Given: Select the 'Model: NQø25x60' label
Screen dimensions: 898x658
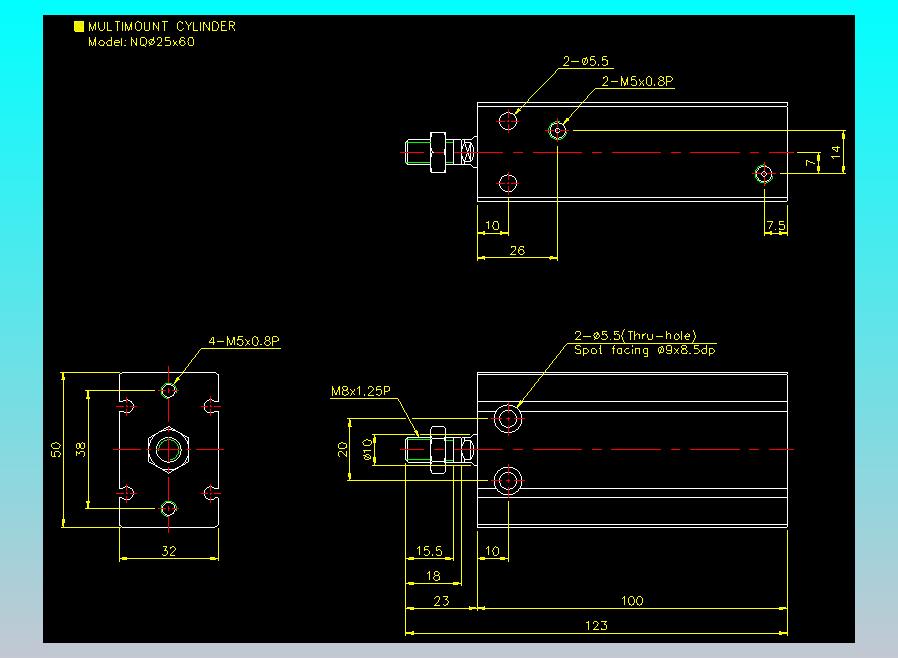Looking at the screenshot, I should pos(141,42).
